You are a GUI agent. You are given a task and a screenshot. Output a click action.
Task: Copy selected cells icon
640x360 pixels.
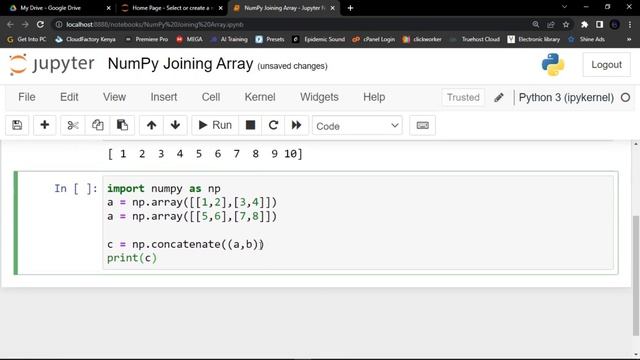[97, 125]
